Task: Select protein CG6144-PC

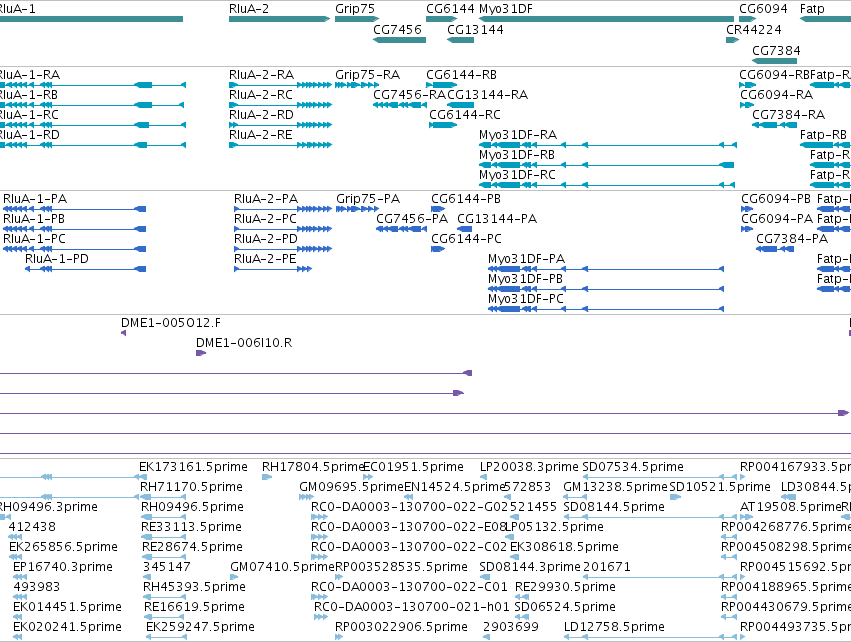Action: click(466, 239)
